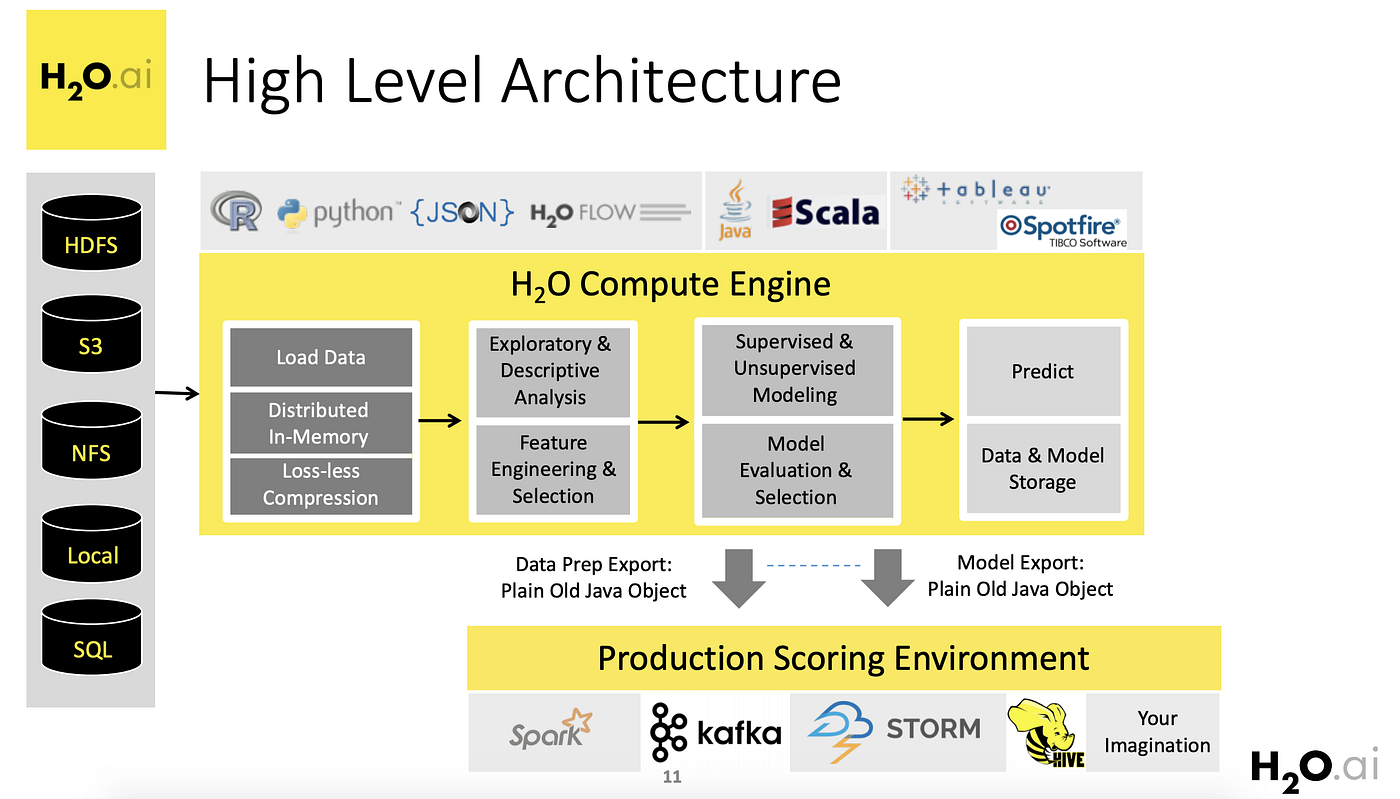Click the Spotfire TIBCO Software logo
The height and width of the screenshot is (799, 1400).
(1062, 229)
